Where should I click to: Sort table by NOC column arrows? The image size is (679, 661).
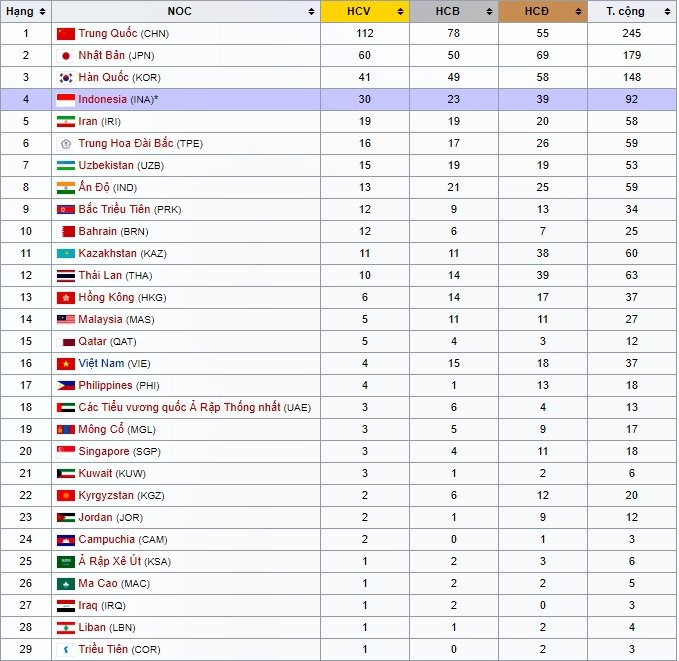311,12
